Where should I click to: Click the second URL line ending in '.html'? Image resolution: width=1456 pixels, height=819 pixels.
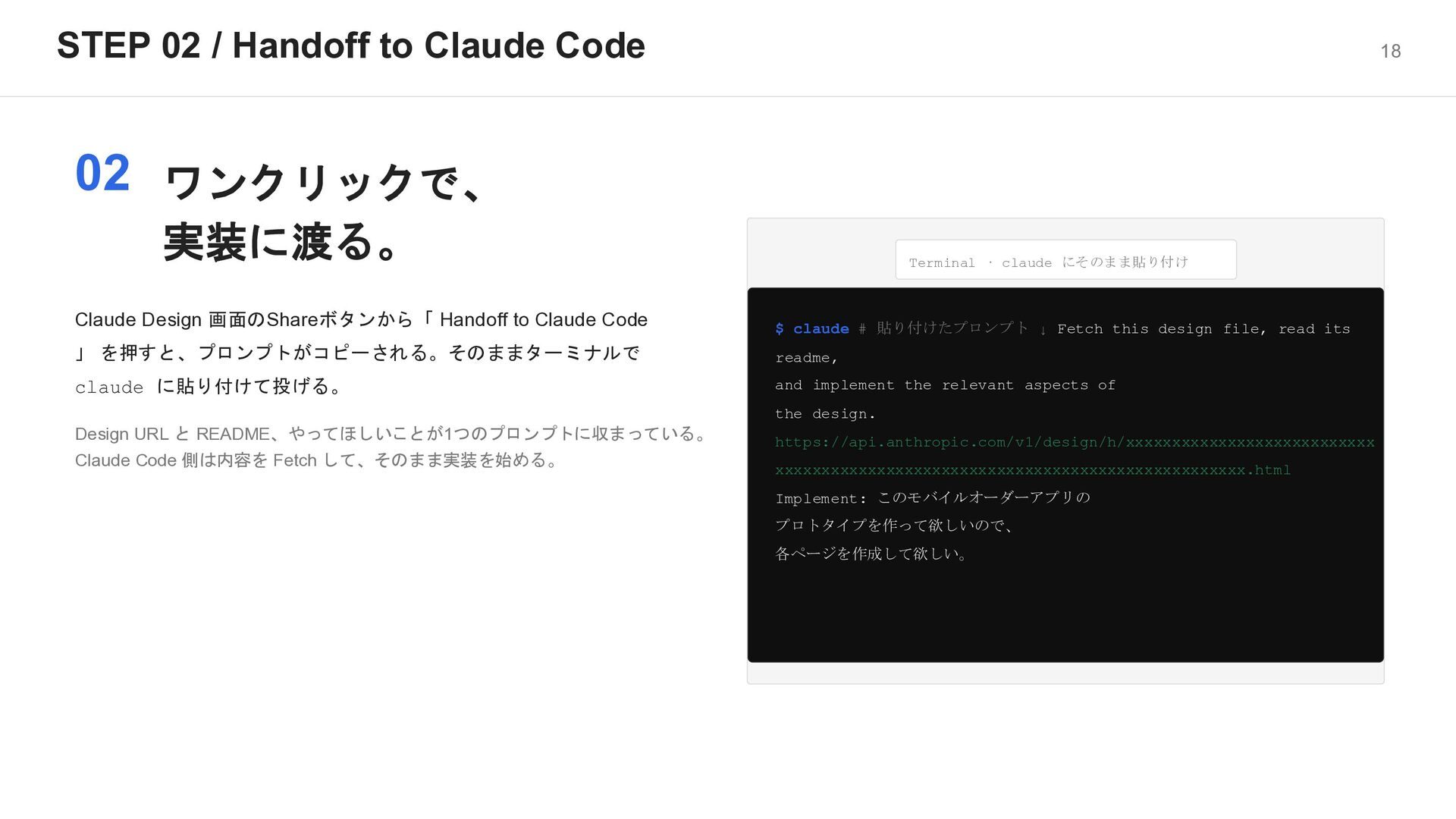tap(1032, 470)
